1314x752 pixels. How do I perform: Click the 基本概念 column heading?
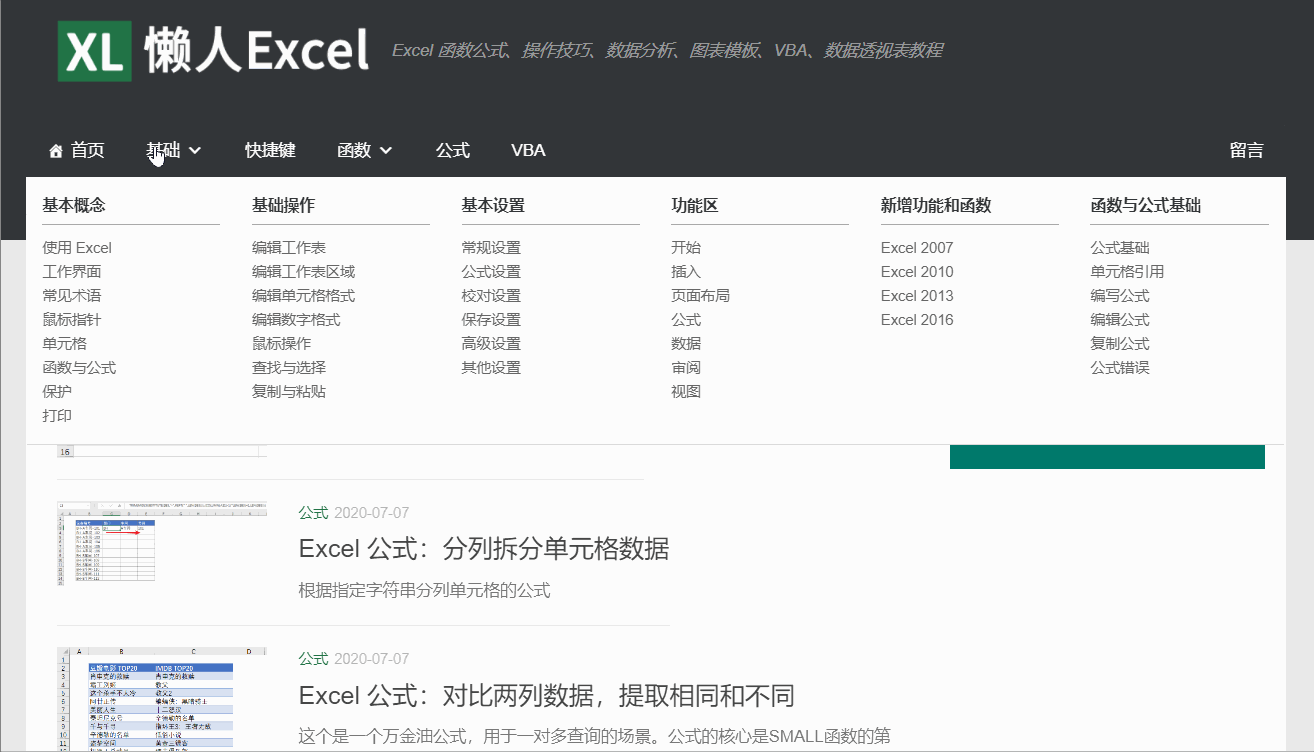74,205
